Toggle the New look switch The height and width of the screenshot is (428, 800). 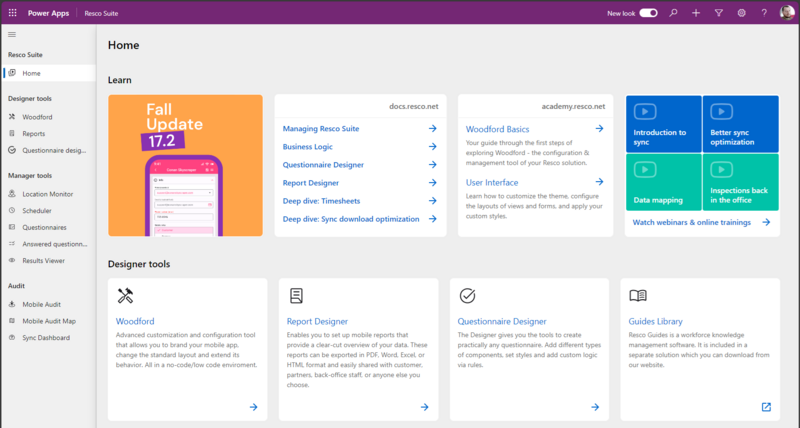pyautogui.click(x=648, y=13)
